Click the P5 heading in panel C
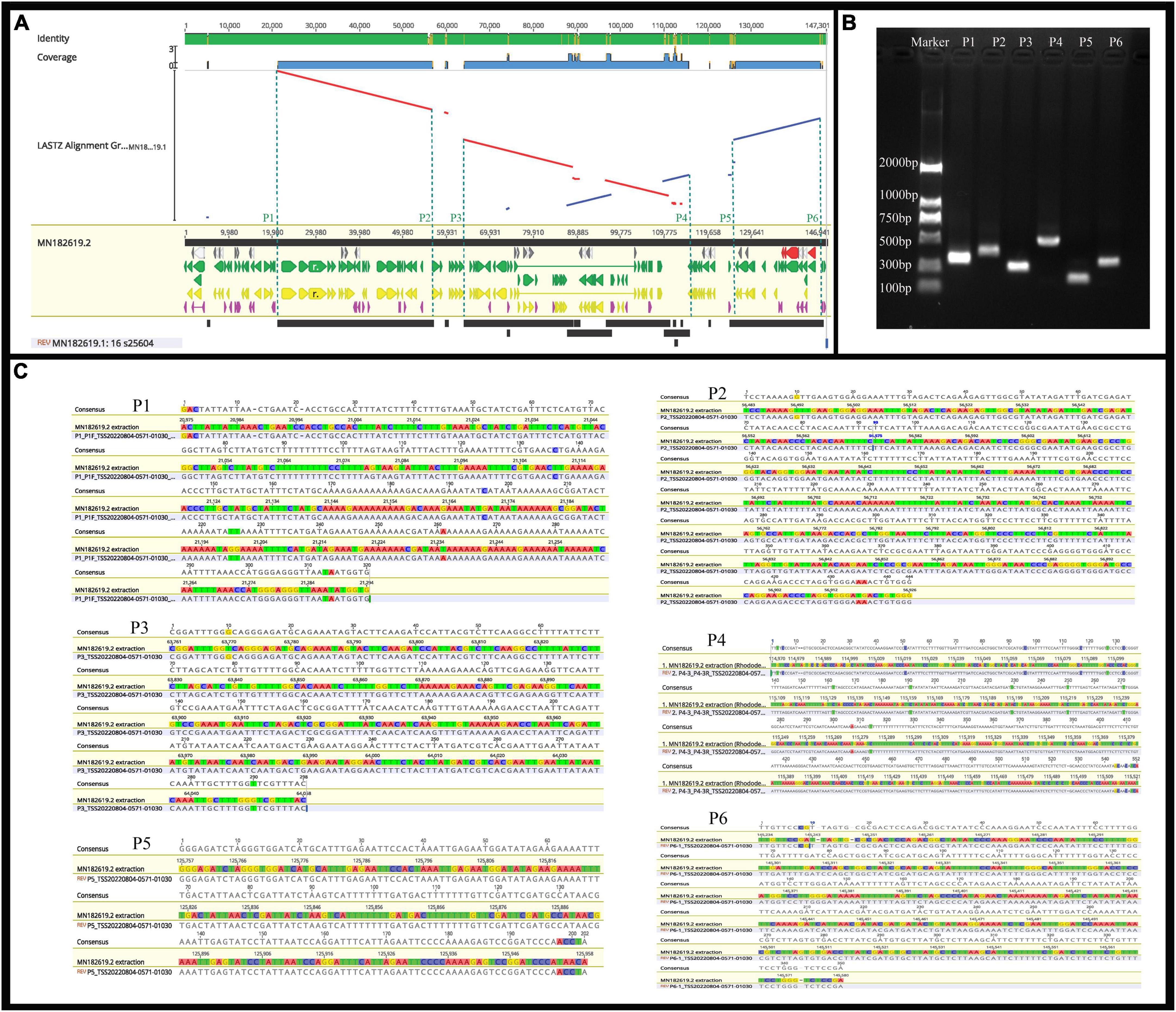This screenshot has height=1012, width=1176. tap(142, 844)
